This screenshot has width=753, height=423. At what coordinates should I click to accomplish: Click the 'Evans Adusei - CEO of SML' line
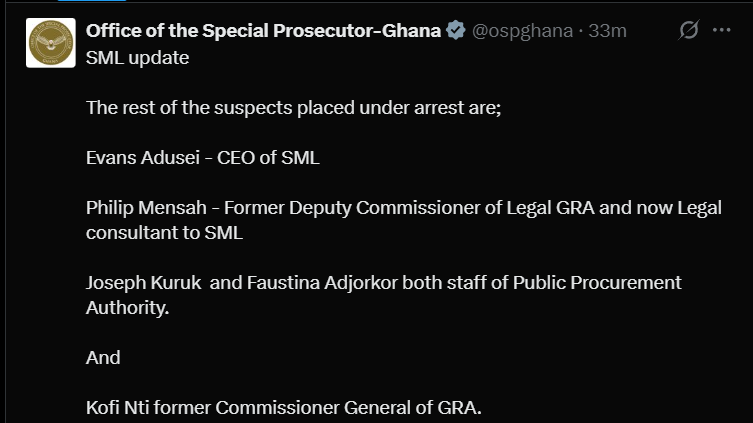tap(203, 157)
